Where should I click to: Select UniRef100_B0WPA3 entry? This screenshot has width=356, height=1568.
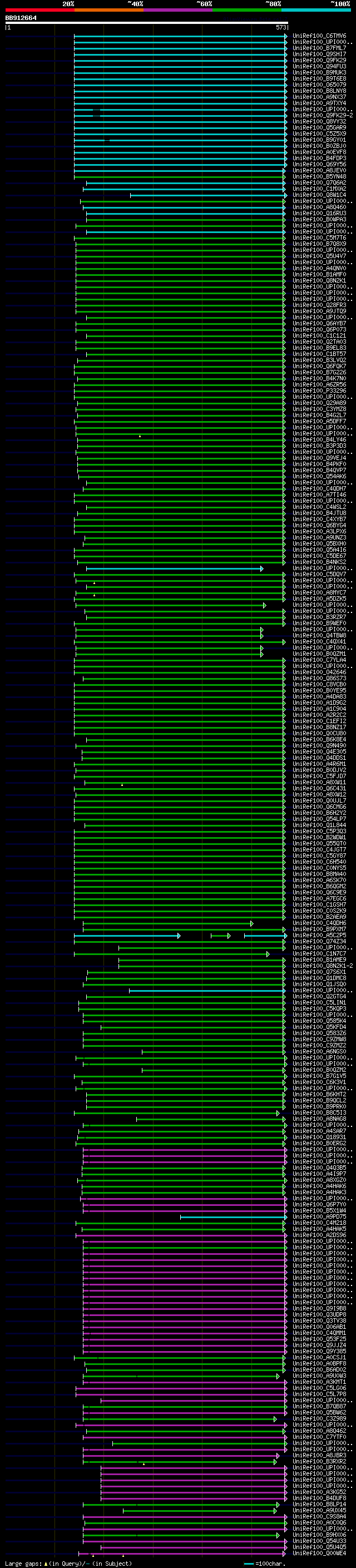click(319, 220)
